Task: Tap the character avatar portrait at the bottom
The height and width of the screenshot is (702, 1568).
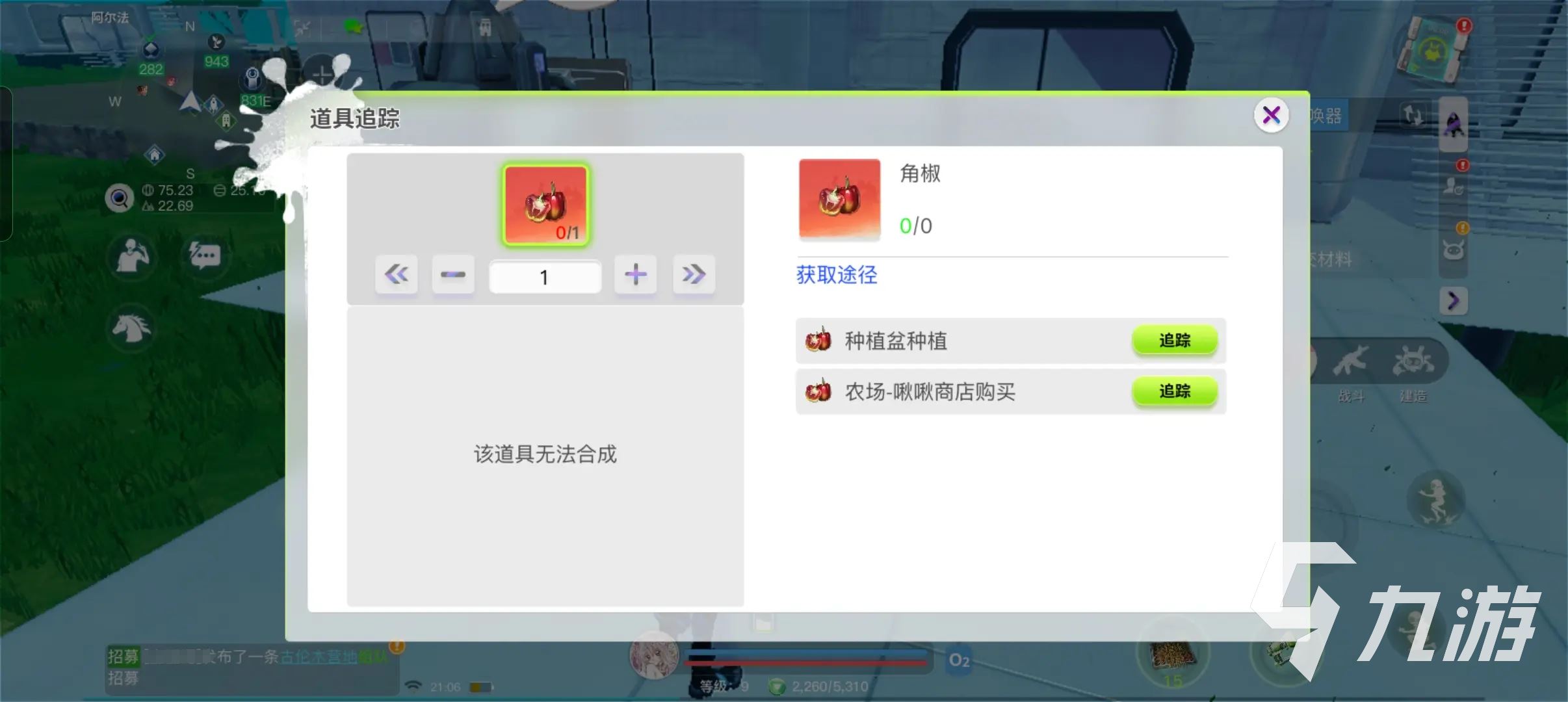Action: point(653,656)
